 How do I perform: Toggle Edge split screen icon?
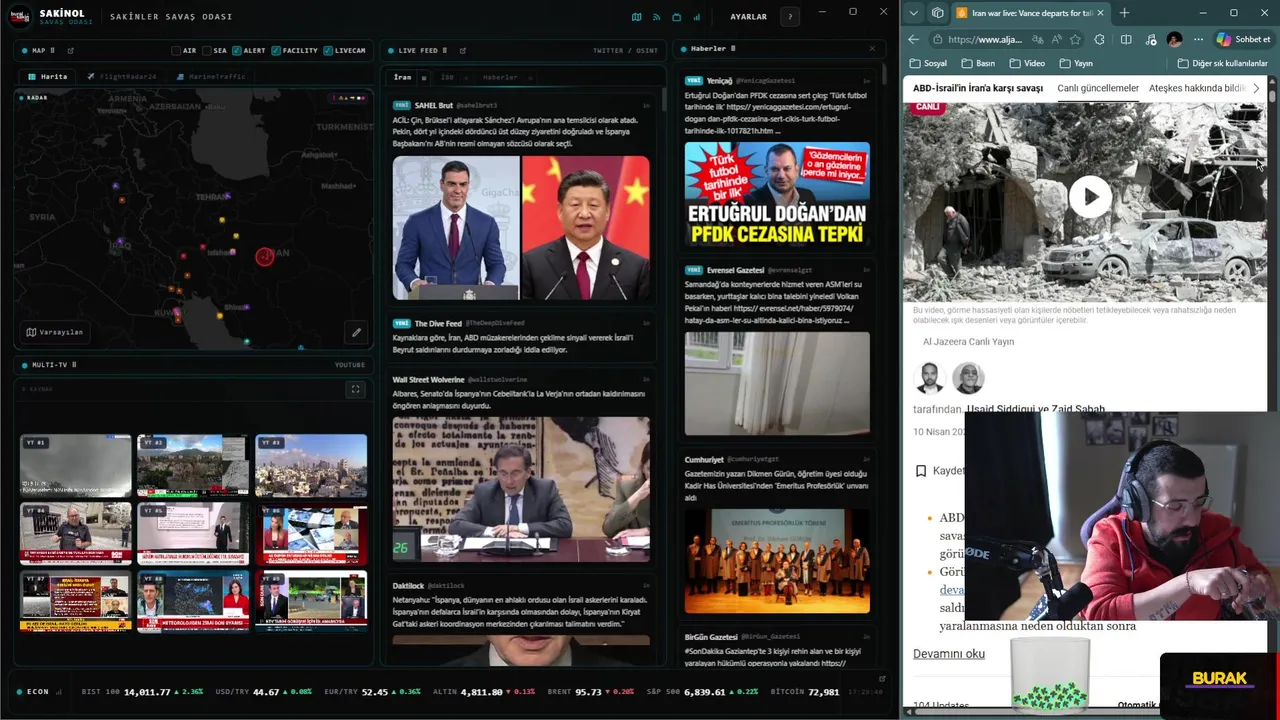coord(1126,39)
